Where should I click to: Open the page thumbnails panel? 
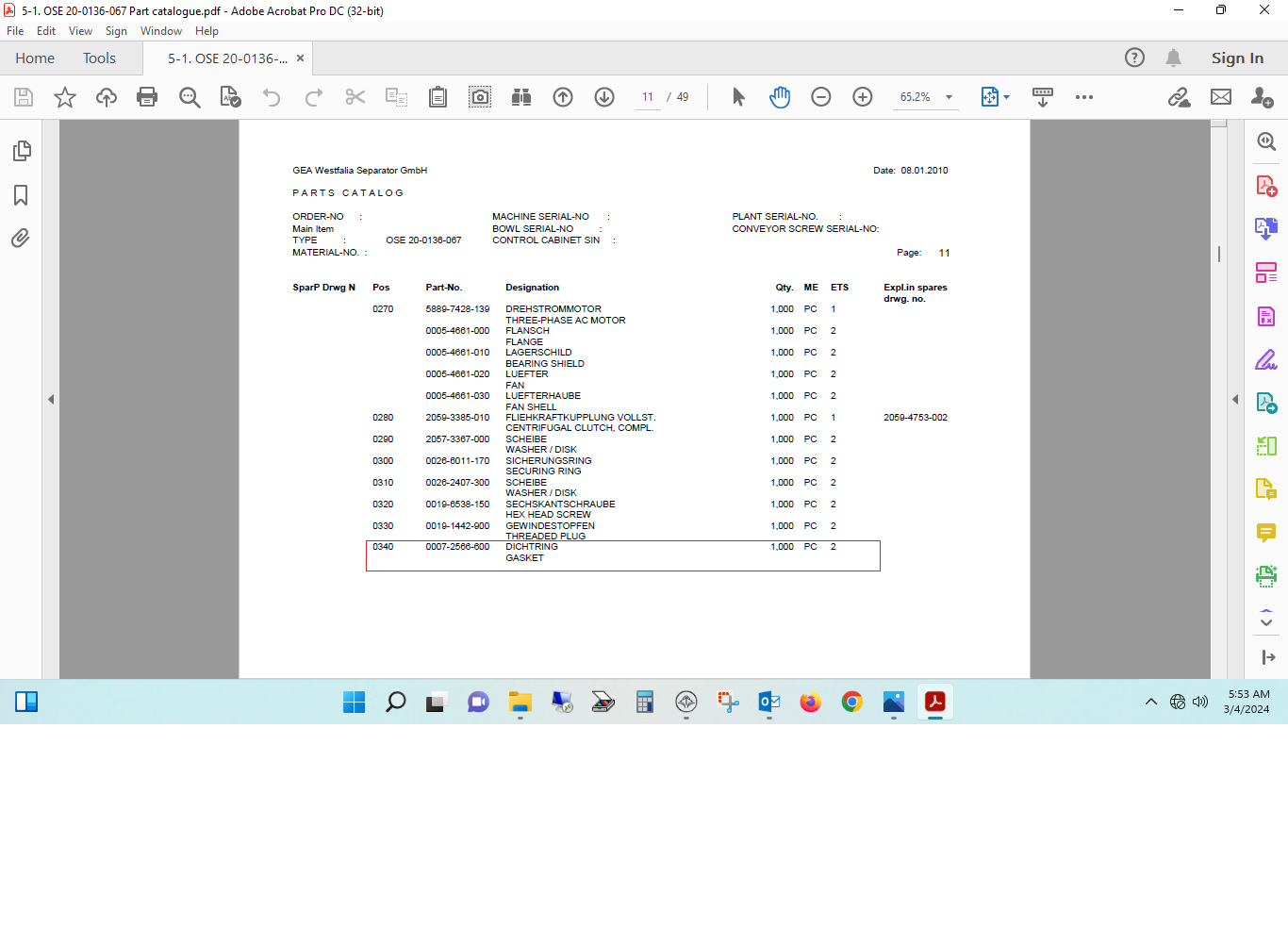click(21, 151)
